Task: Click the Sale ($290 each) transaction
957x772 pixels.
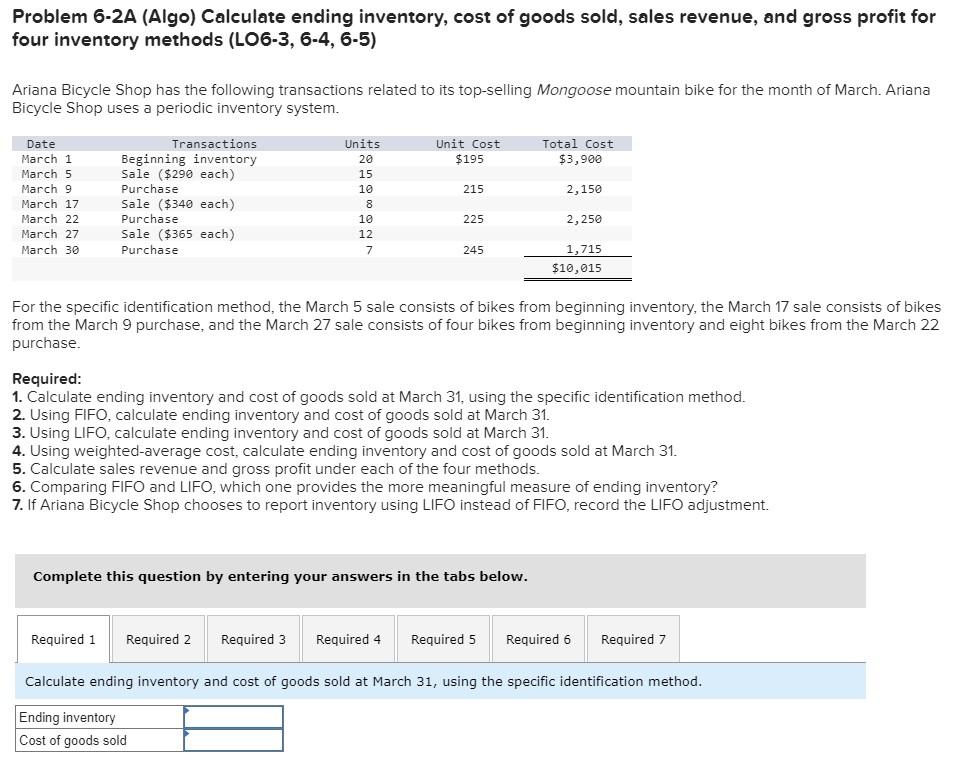Action: (x=178, y=174)
